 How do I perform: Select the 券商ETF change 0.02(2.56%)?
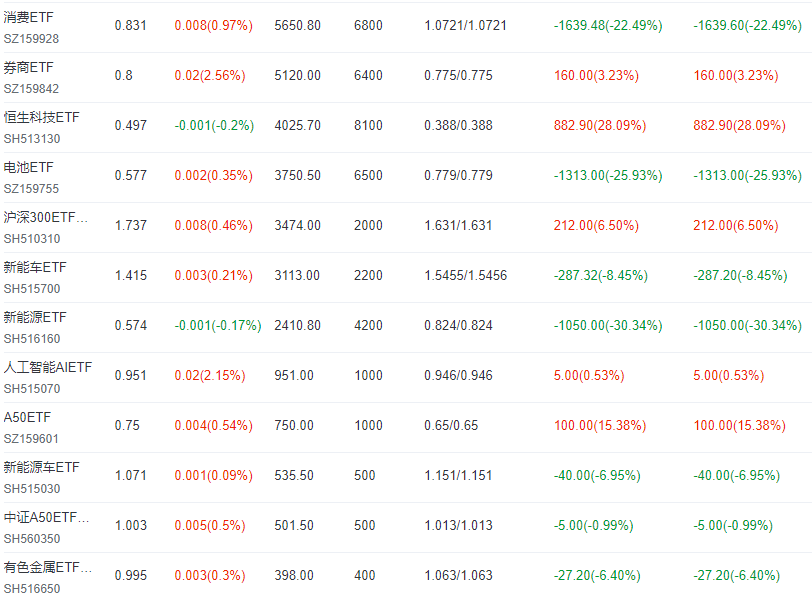(210, 76)
